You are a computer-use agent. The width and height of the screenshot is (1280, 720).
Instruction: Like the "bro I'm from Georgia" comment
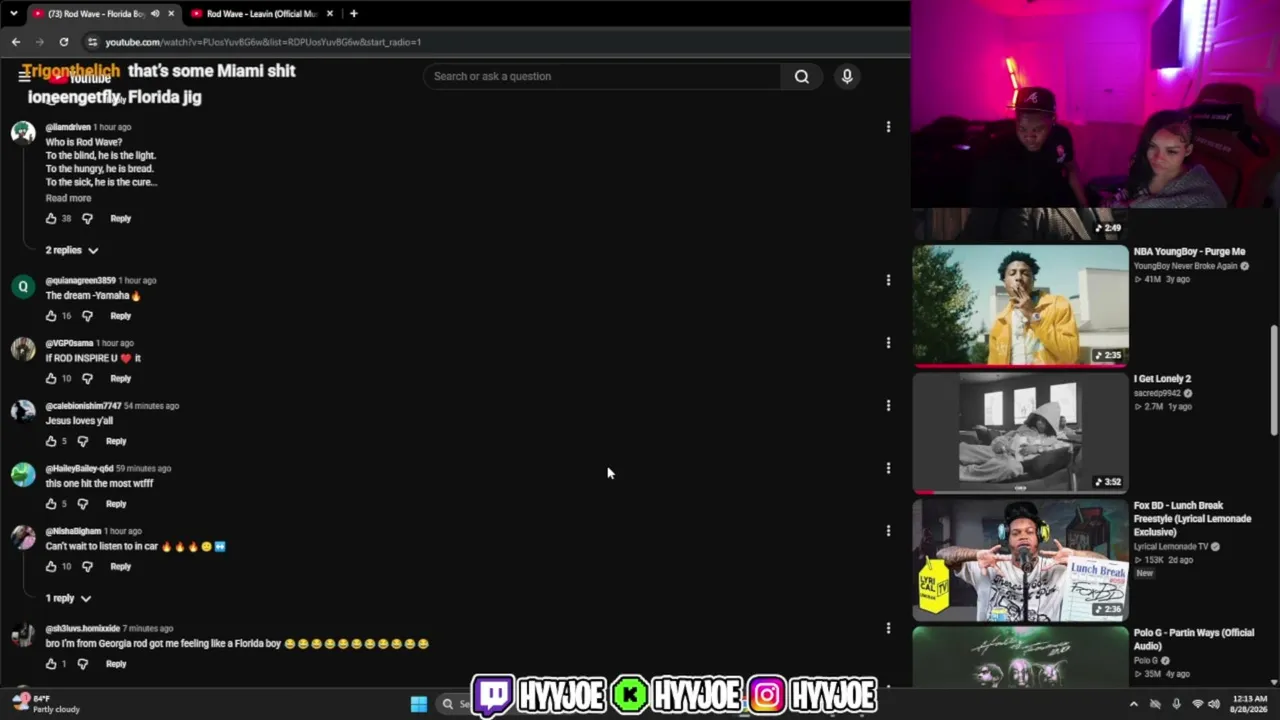(x=51, y=664)
